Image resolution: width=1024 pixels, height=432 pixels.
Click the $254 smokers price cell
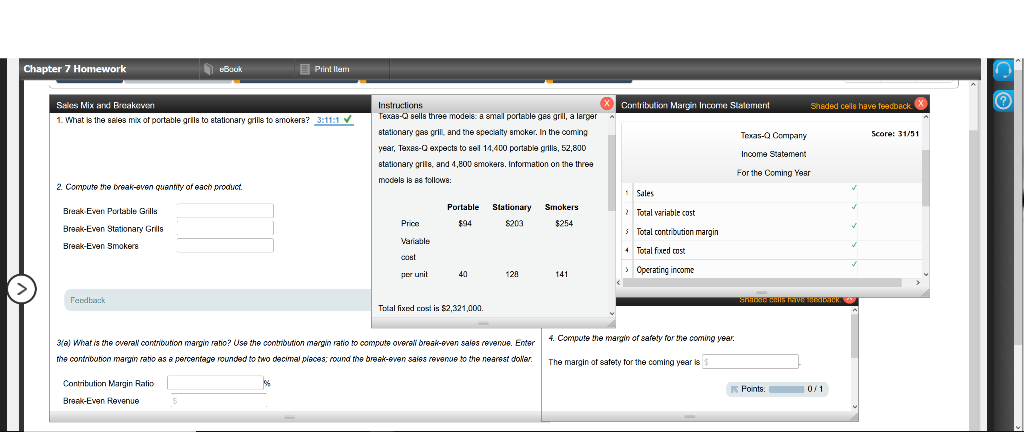tap(564, 224)
